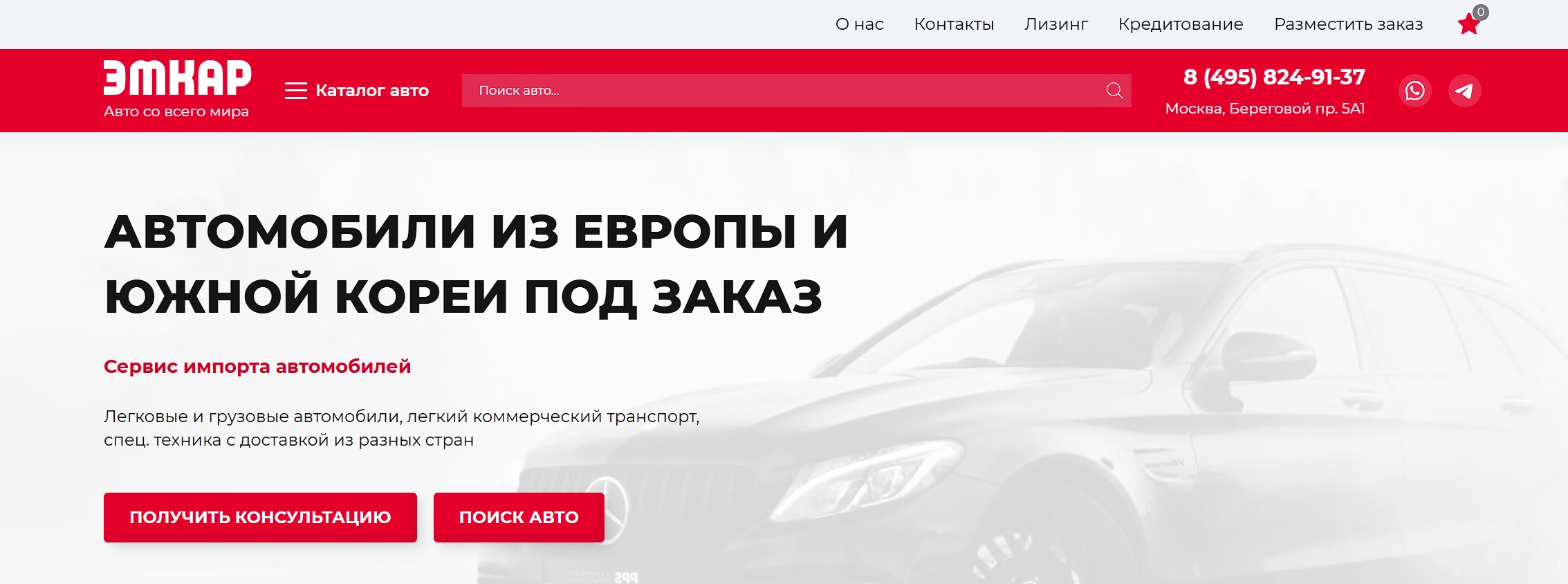Image resolution: width=1568 pixels, height=584 pixels.
Task: Click the ЭМКАР logo
Action: tap(177, 77)
